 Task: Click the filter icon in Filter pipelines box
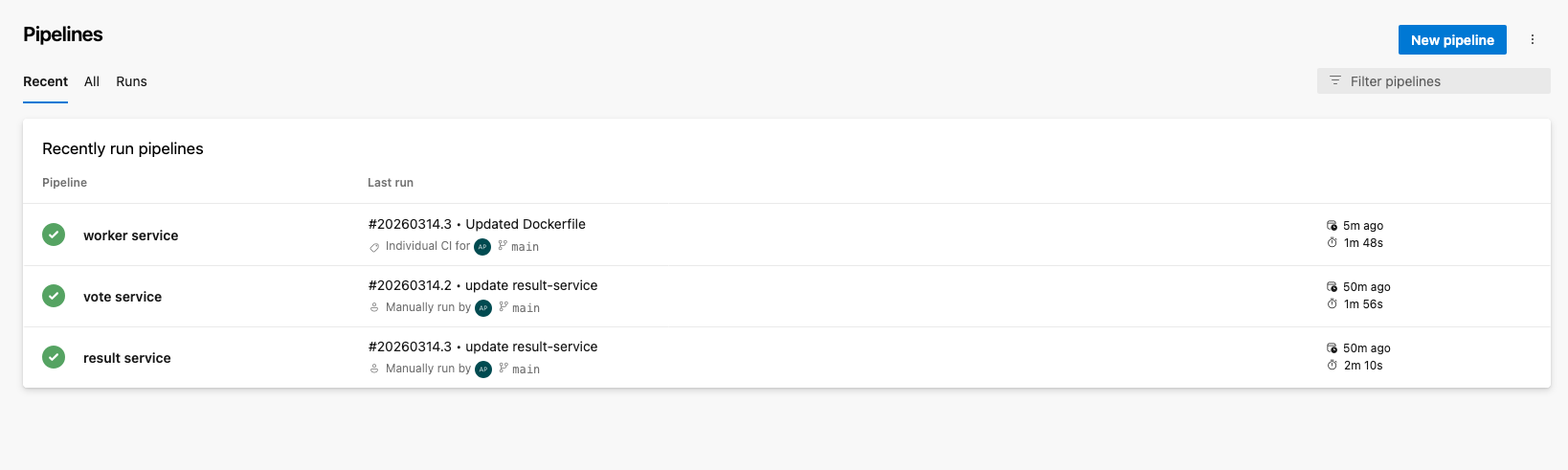[x=1335, y=81]
